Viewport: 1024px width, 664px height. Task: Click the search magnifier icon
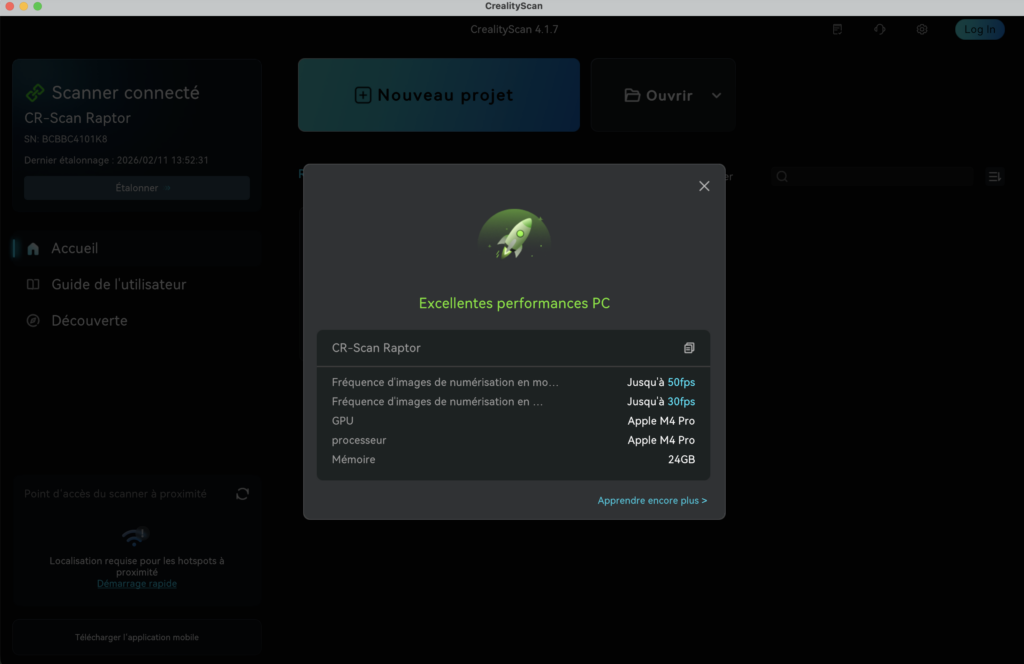[x=782, y=177]
